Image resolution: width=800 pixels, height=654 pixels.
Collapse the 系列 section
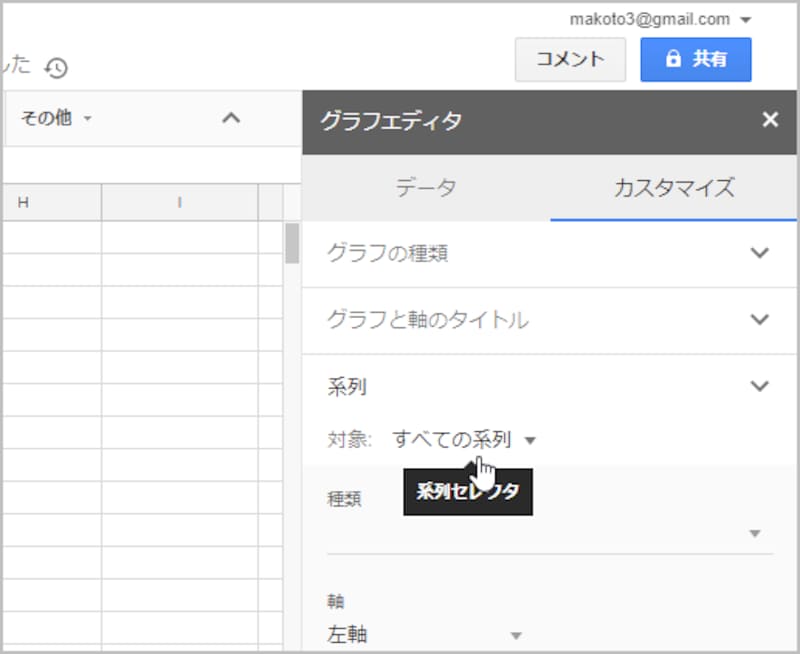click(757, 386)
